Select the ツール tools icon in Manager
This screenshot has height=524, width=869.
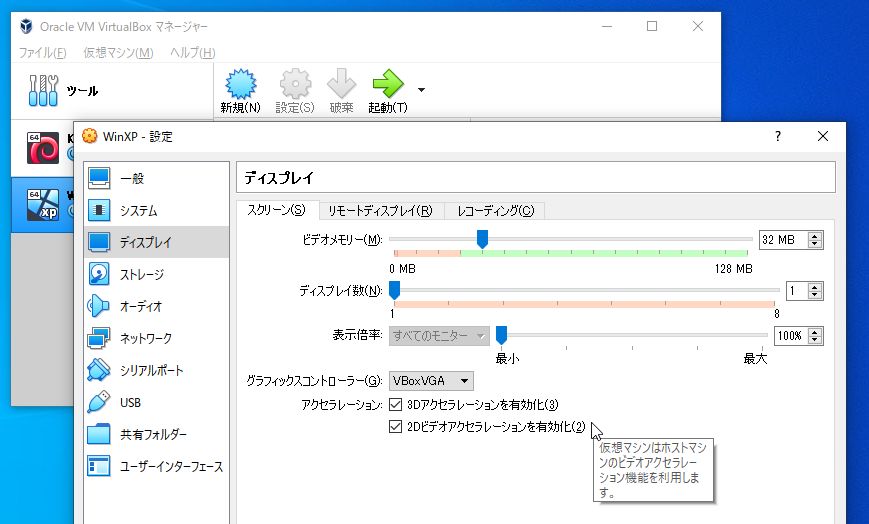pyautogui.click(x=43, y=90)
